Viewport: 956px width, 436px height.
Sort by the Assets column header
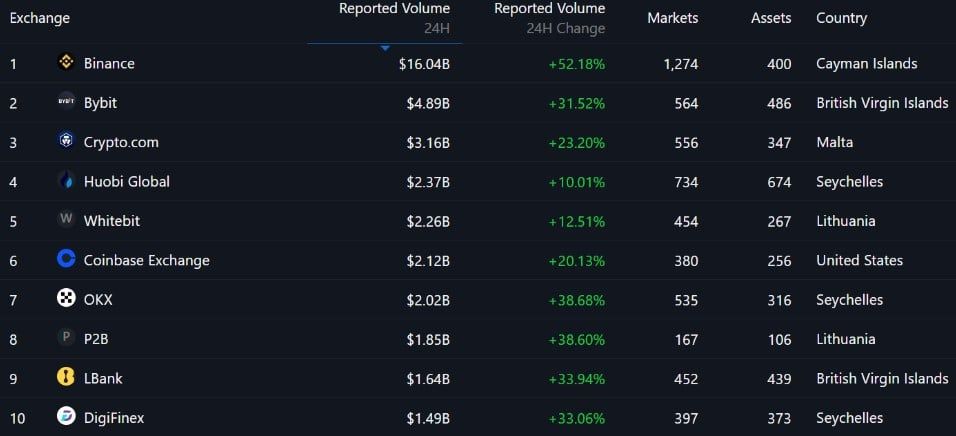771,18
